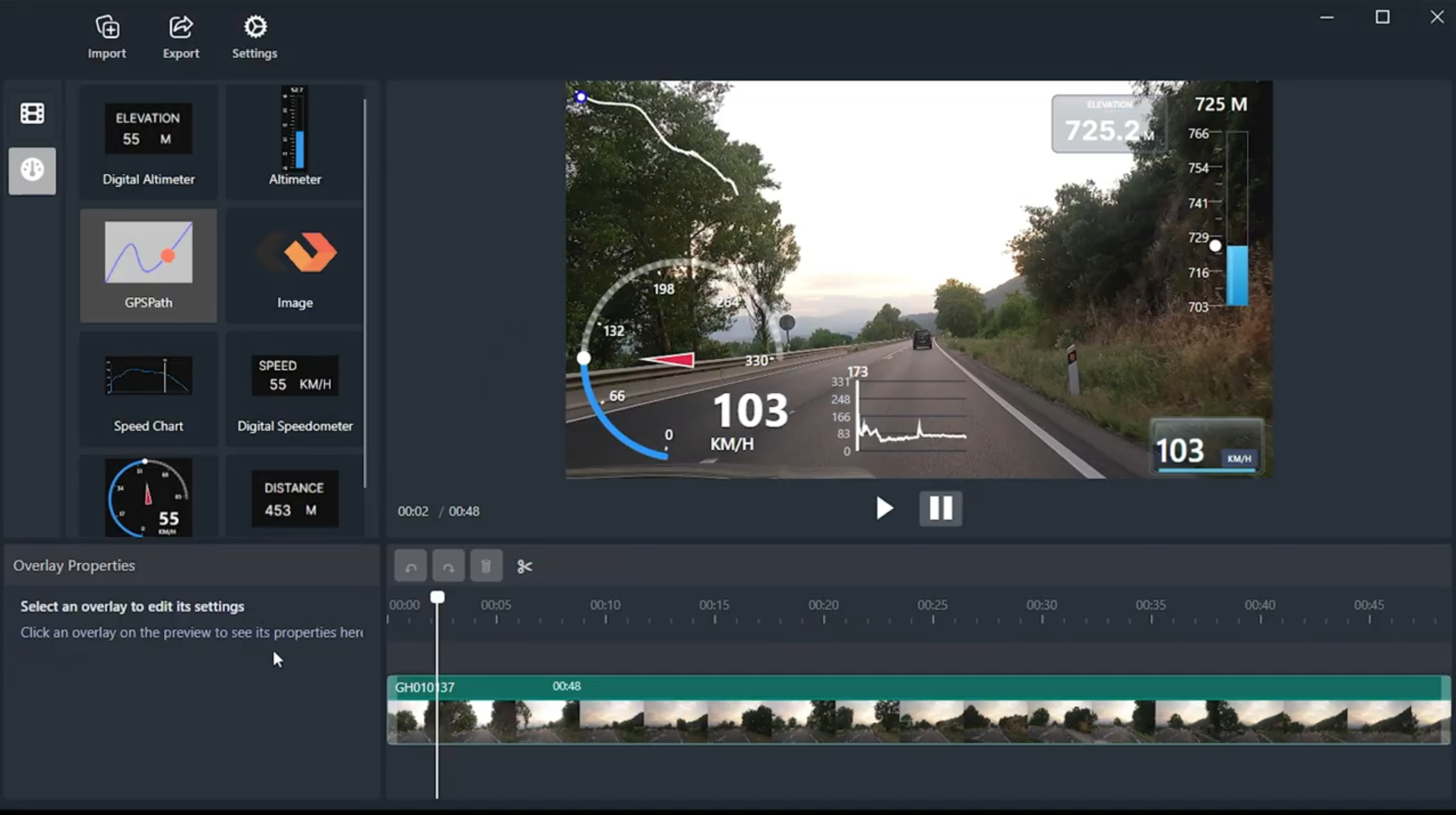Click the timeline playhead handle
1456x815 pixels.
tap(437, 598)
